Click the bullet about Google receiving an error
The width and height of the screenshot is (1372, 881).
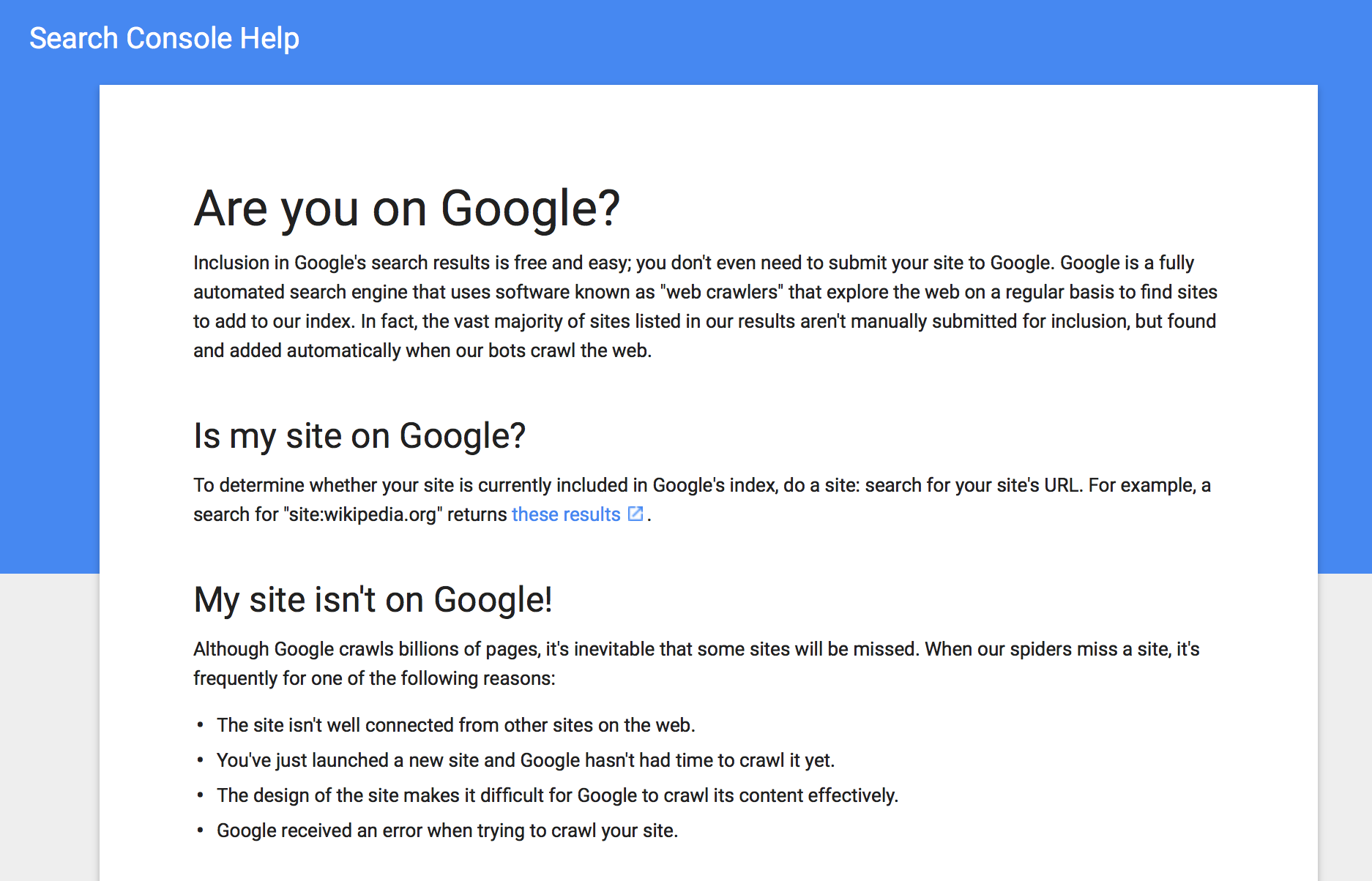447,831
